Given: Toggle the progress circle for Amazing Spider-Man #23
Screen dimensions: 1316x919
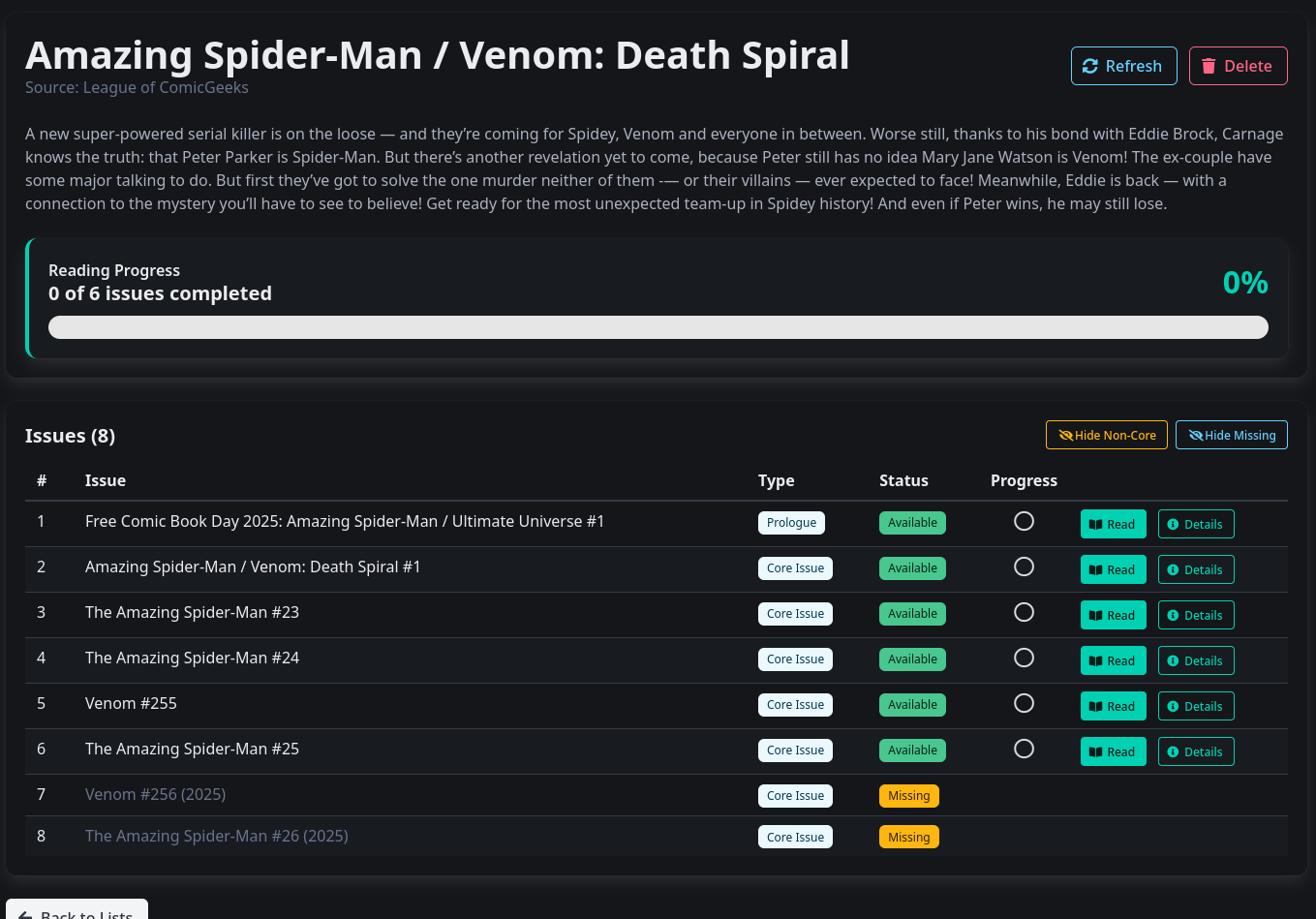Looking at the screenshot, I should pos(1024,612).
